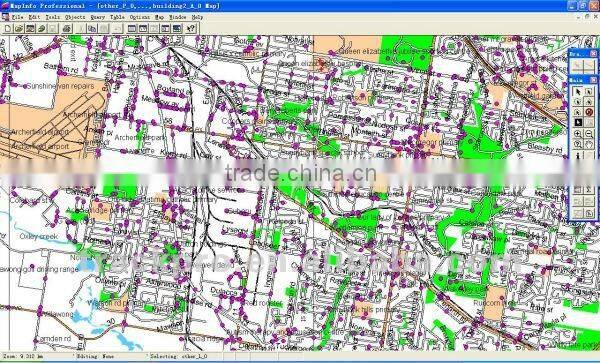This screenshot has height=363, width=600.
Task: Pick the Grabber hand tool
Action: pyautogui.click(x=589, y=144)
